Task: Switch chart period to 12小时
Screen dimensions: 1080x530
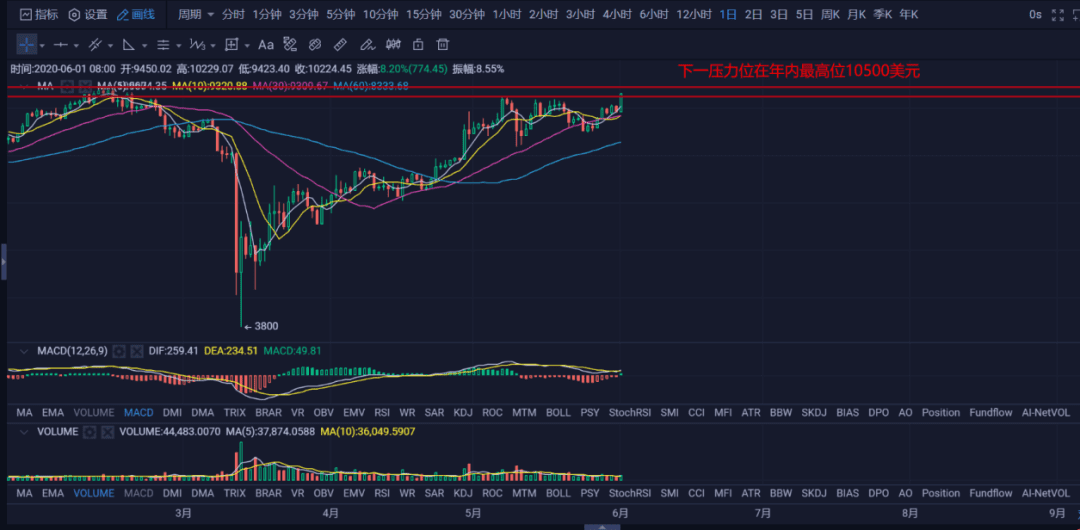Action: pyautogui.click(x=694, y=14)
